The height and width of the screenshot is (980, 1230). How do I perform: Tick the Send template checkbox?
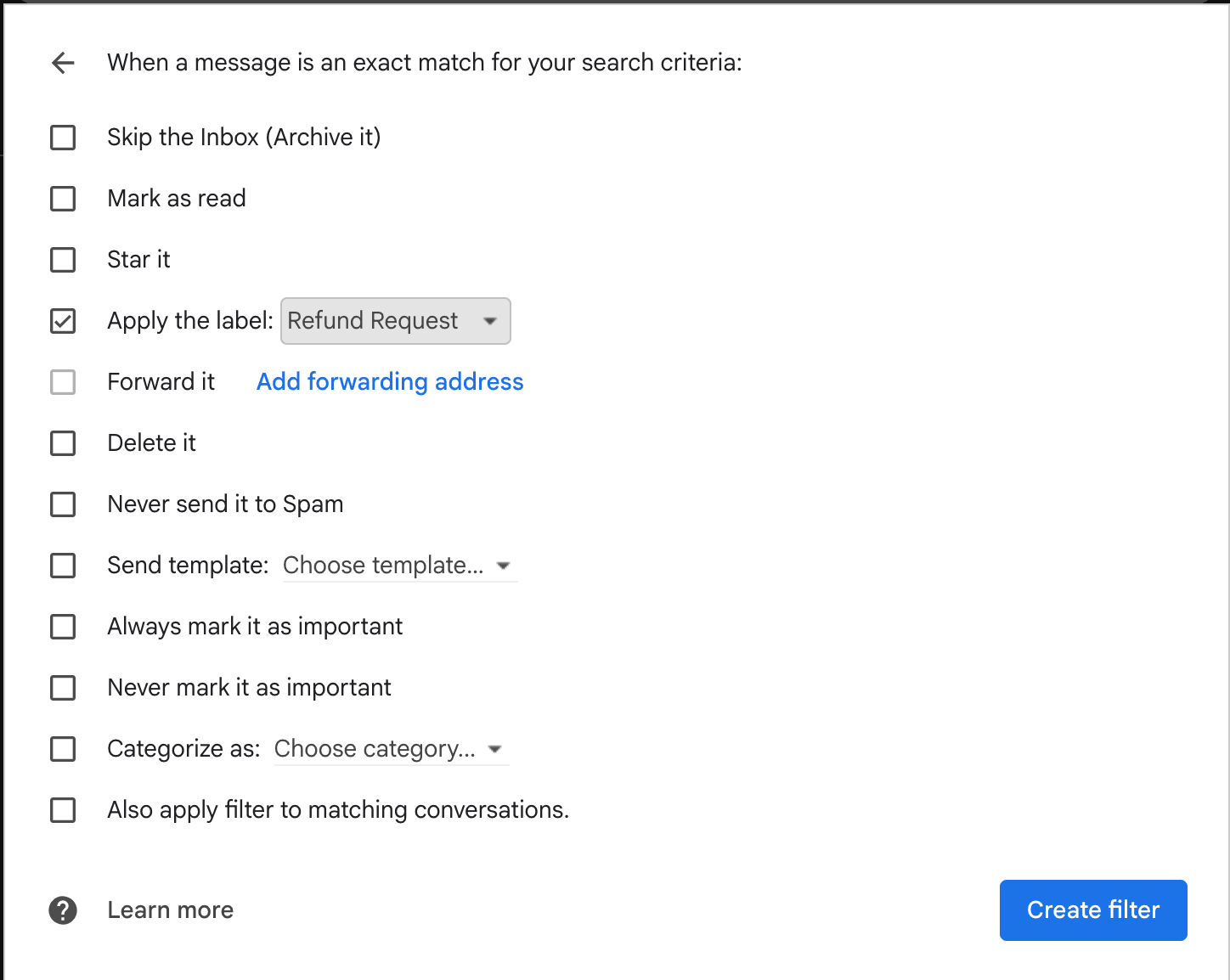click(x=63, y=566)
